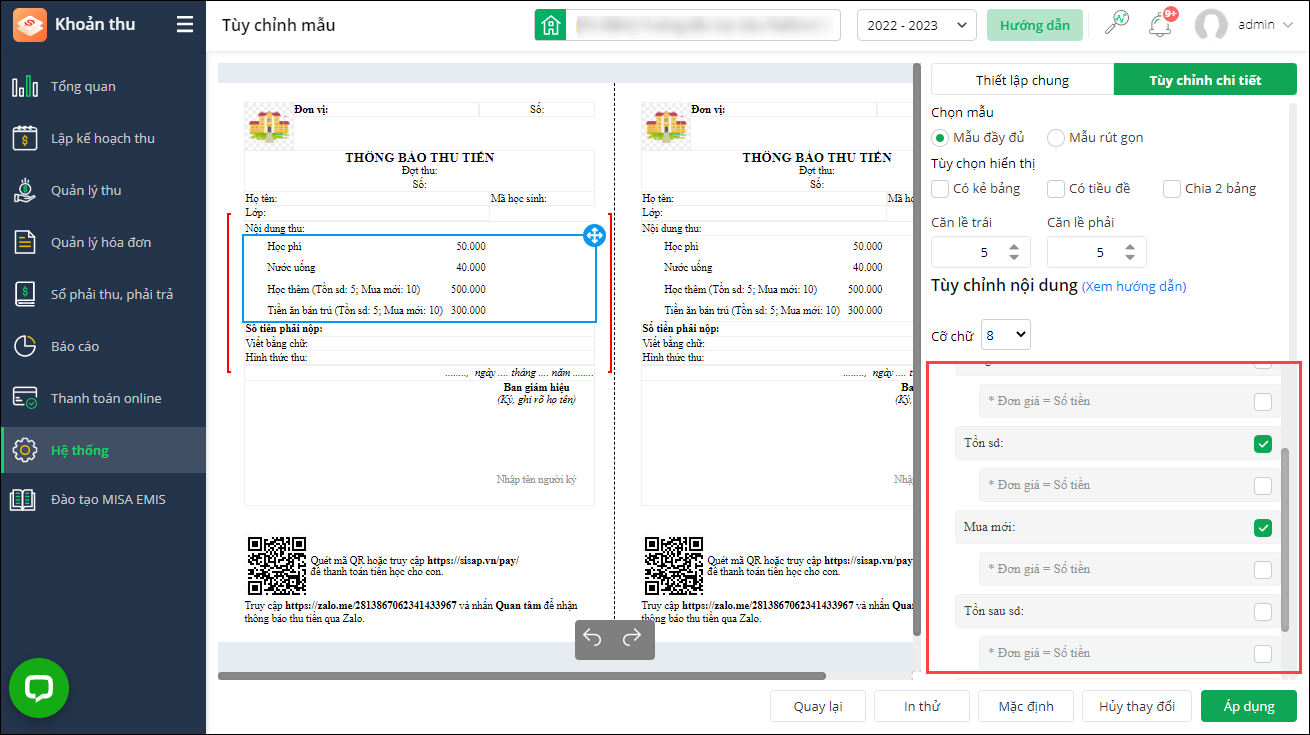
Task: Click the Mặc định button
Action: [x=1025, y=706]
